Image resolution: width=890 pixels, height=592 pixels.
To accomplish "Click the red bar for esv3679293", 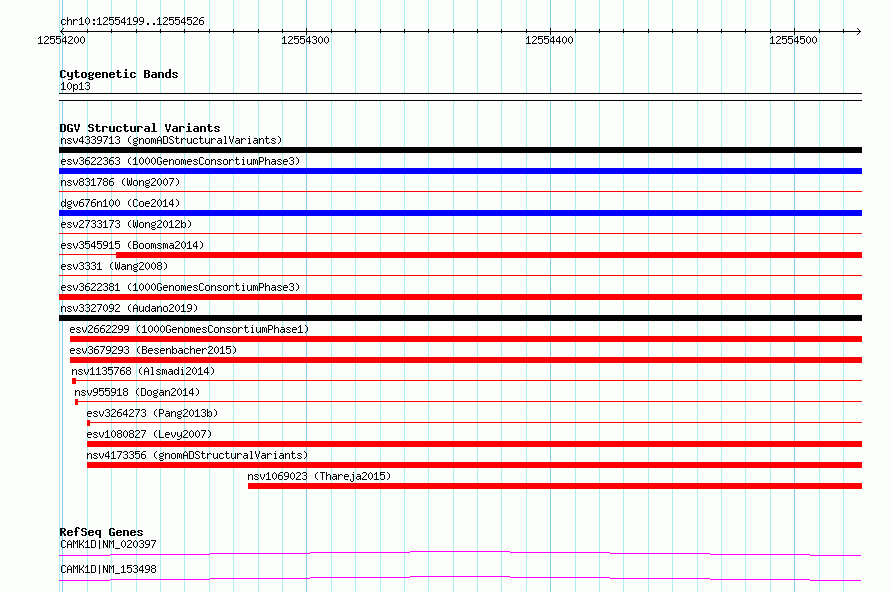I will [x=466, y=360].
